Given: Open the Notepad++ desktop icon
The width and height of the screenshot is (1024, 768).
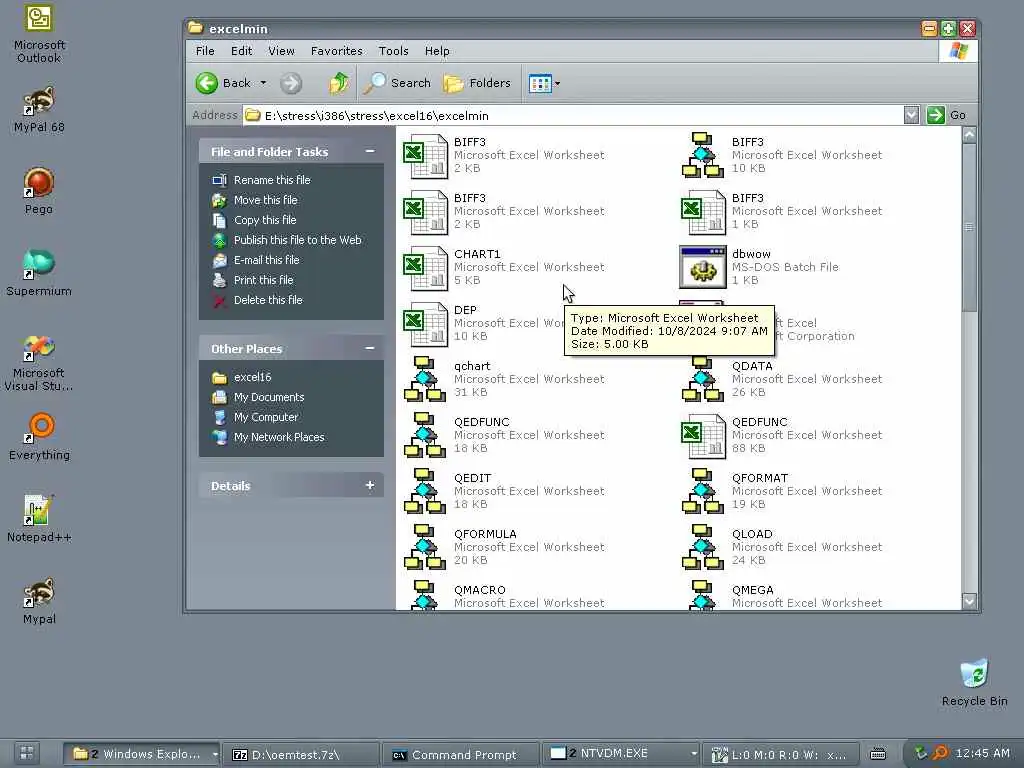Looking at the screenshot, I should tap(39, 519).
